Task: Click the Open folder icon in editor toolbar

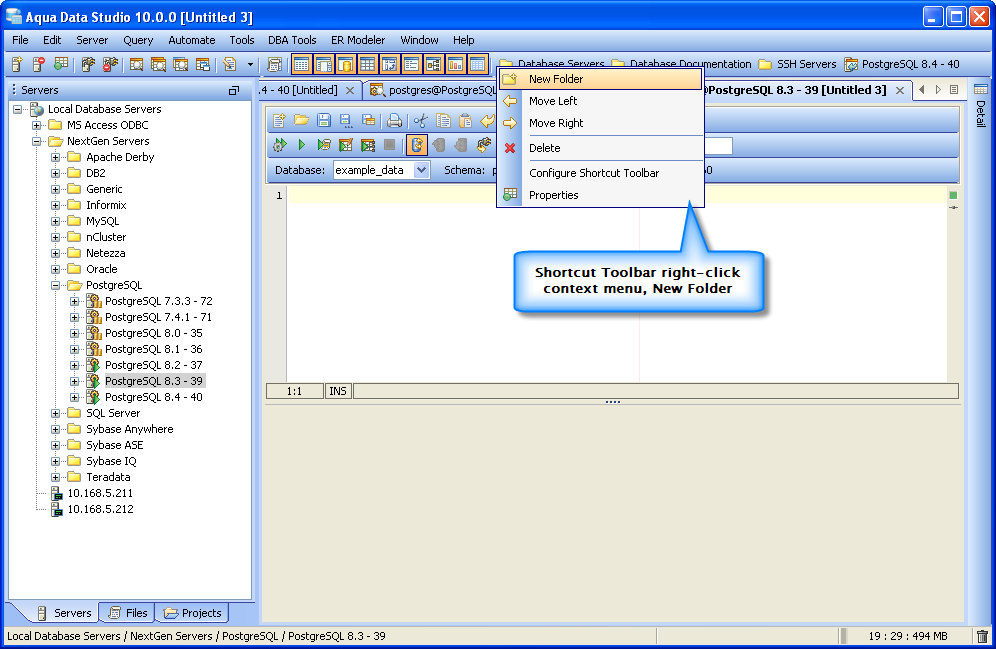Action: [301, 120]
